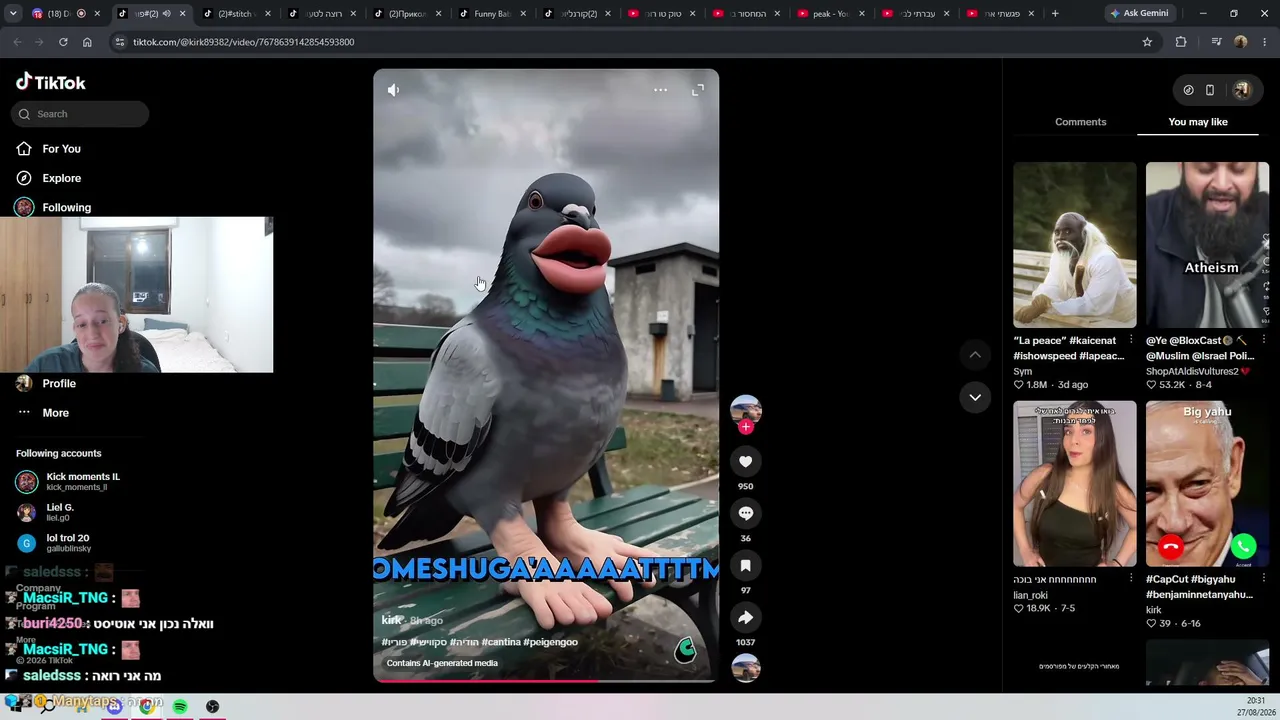This screenshot has height=720, width=1280.
Task: Open Chrome from the taskbar
Action: pyautogui.click(x=147, y=706)
